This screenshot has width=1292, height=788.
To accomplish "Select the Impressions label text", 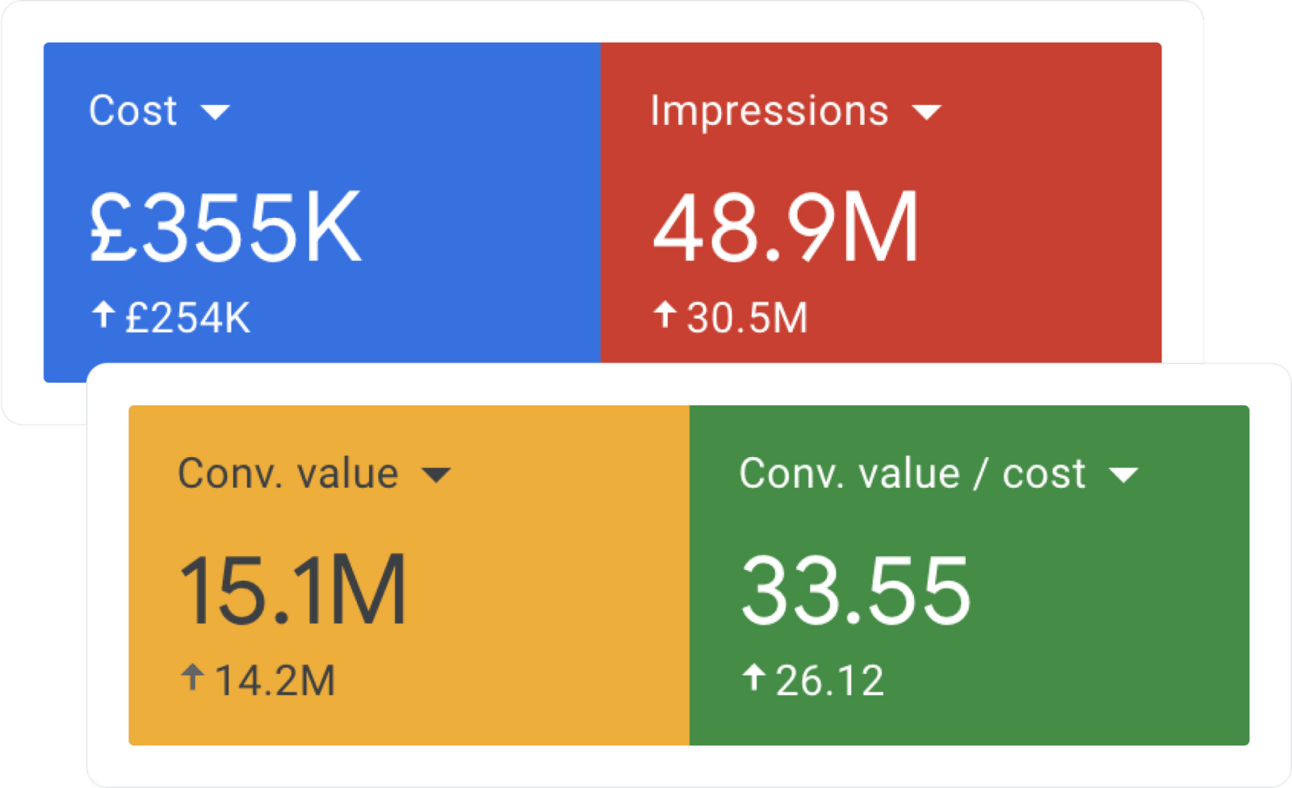I will click(x=769, y=111).
